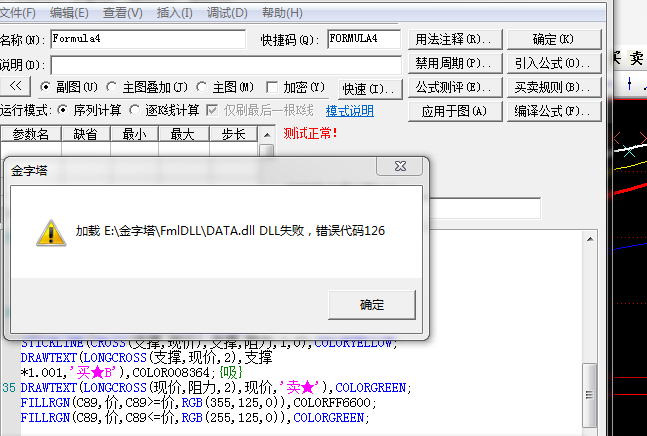The width and height of the screenshot is (647, 436).
Task: Click the 缺省 column header
Action: tap(85, 134)
